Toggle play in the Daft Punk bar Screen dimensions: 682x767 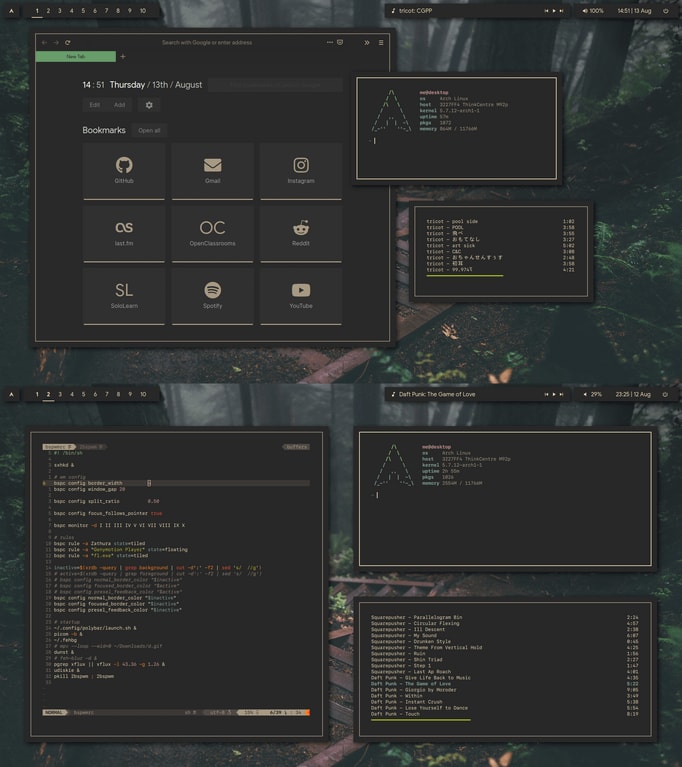(x=554, y=394)
